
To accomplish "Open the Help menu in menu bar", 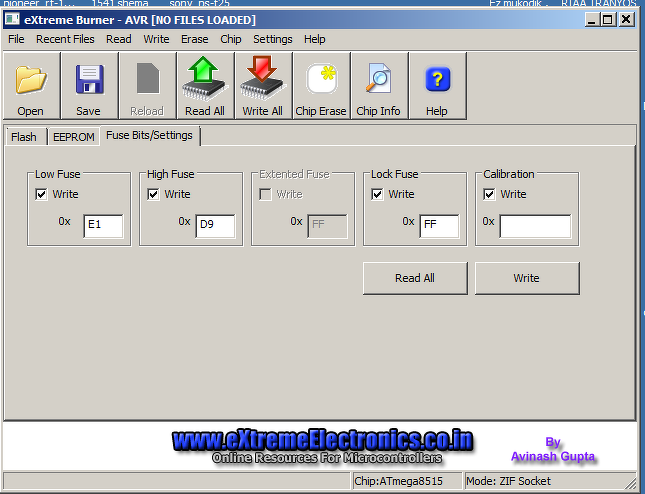I will point(315,39).
